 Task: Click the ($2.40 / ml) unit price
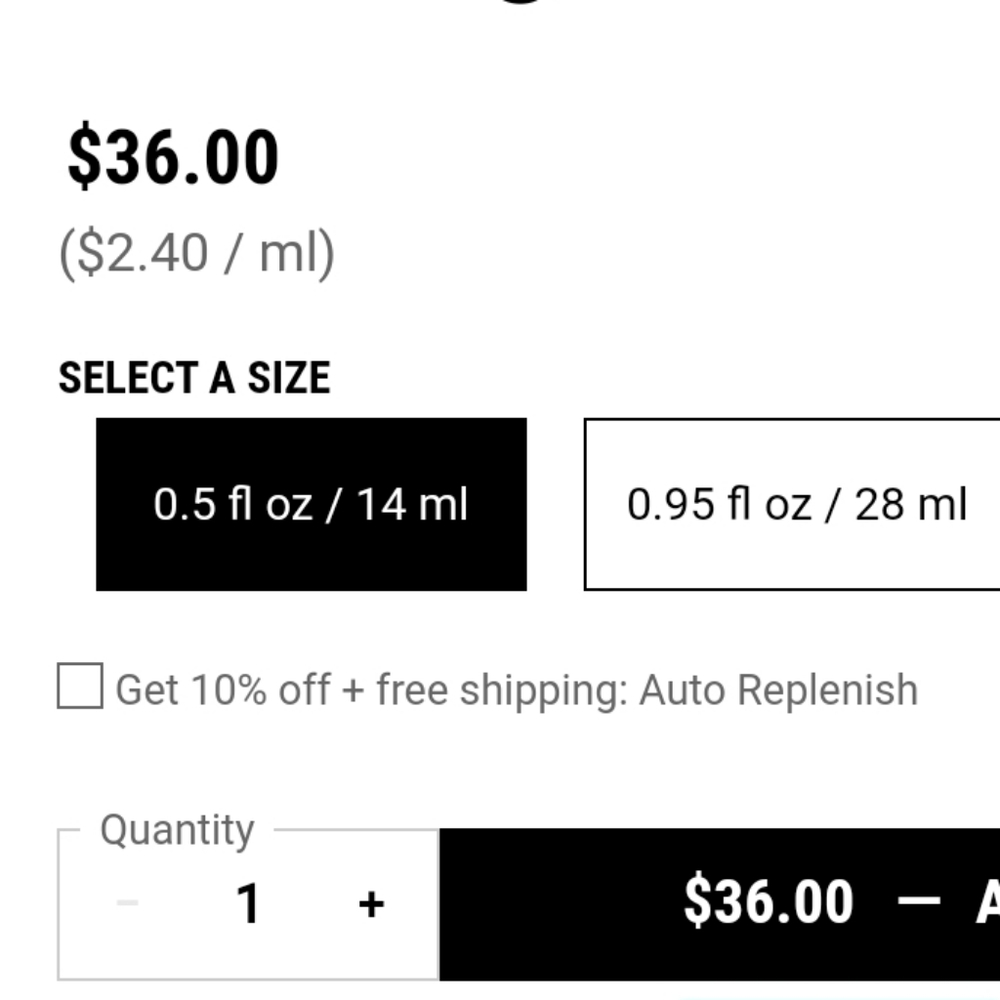(197, 253)
